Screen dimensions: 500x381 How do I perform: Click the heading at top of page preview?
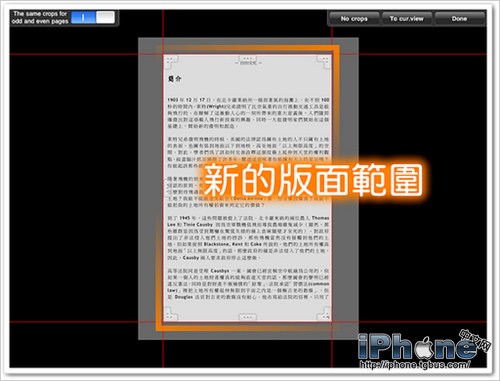[x=174, y=79]
